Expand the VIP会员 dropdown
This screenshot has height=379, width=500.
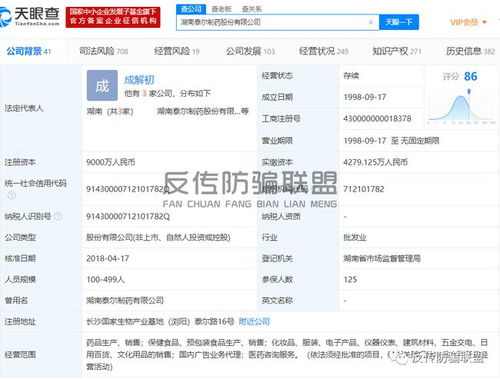468,22
